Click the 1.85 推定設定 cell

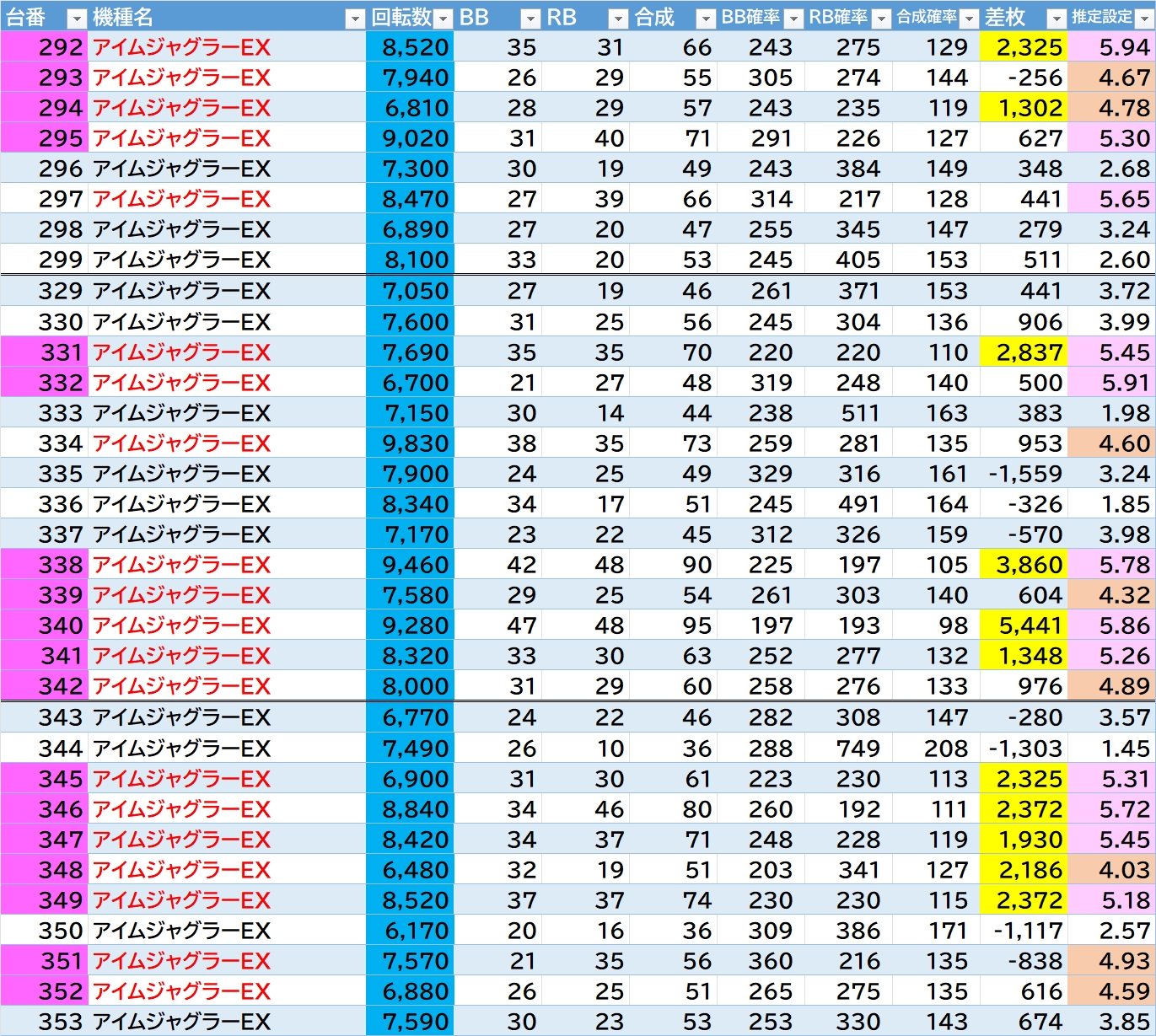[x=1111, y=504]
